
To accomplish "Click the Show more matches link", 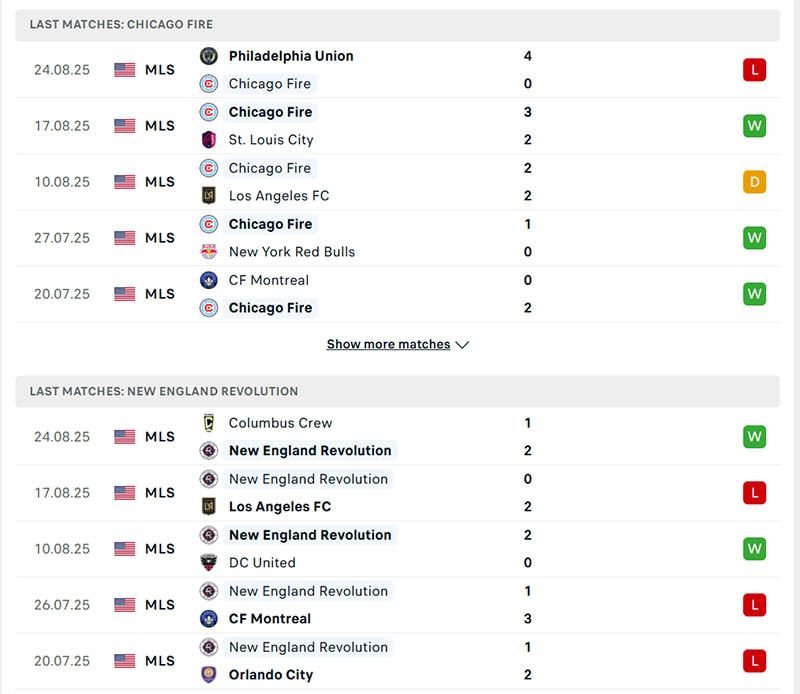I will pos(388,344).
